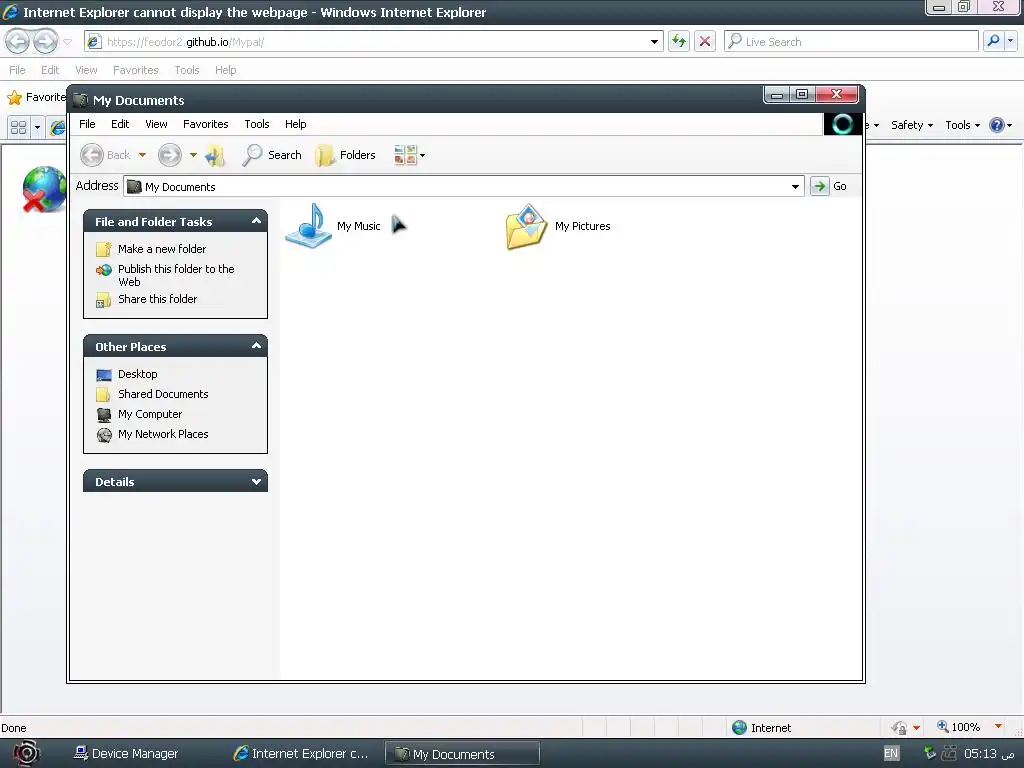Open the Safety menu in Internet Explorer
The height and width of the screenshot is (768, 1024).
[912, 125]
